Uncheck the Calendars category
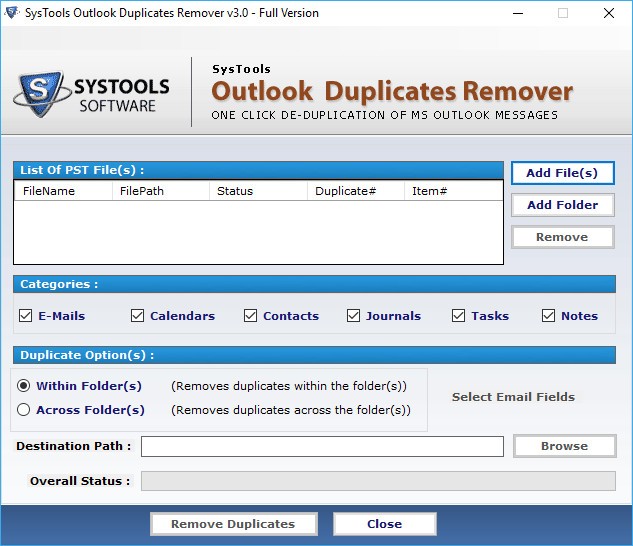Image resolution: width=633 pixels, height=546 pixels. [x=137, y=315]
